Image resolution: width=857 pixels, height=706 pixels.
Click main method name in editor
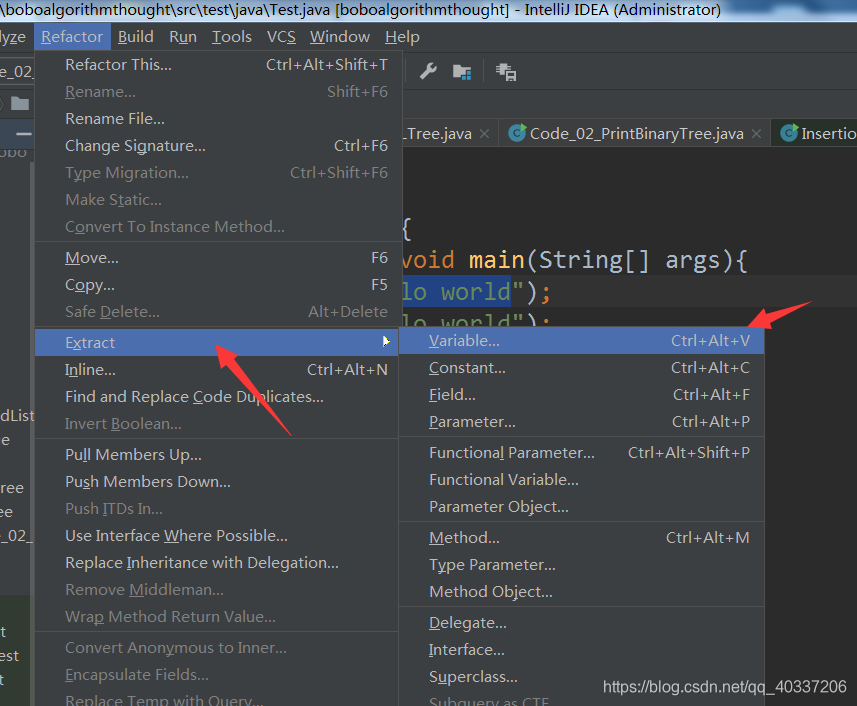(496, 260)
